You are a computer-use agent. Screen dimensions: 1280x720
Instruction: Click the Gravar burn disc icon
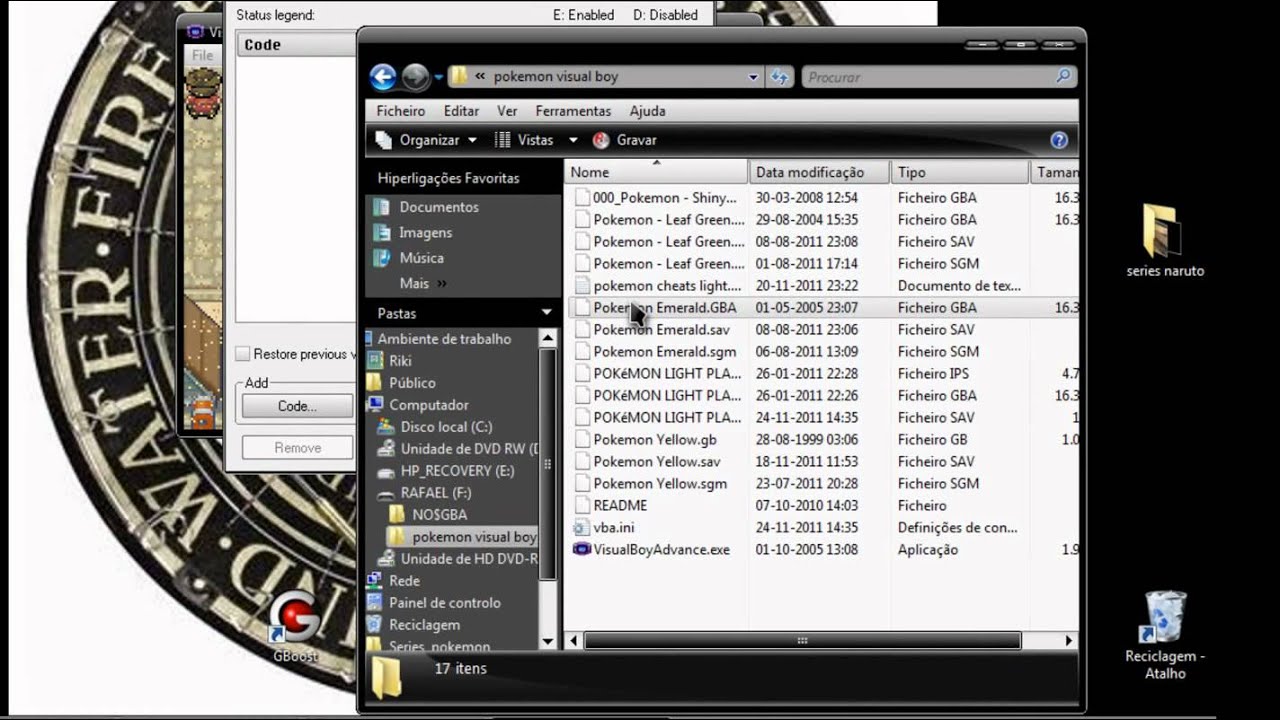[x=601, y=140]
